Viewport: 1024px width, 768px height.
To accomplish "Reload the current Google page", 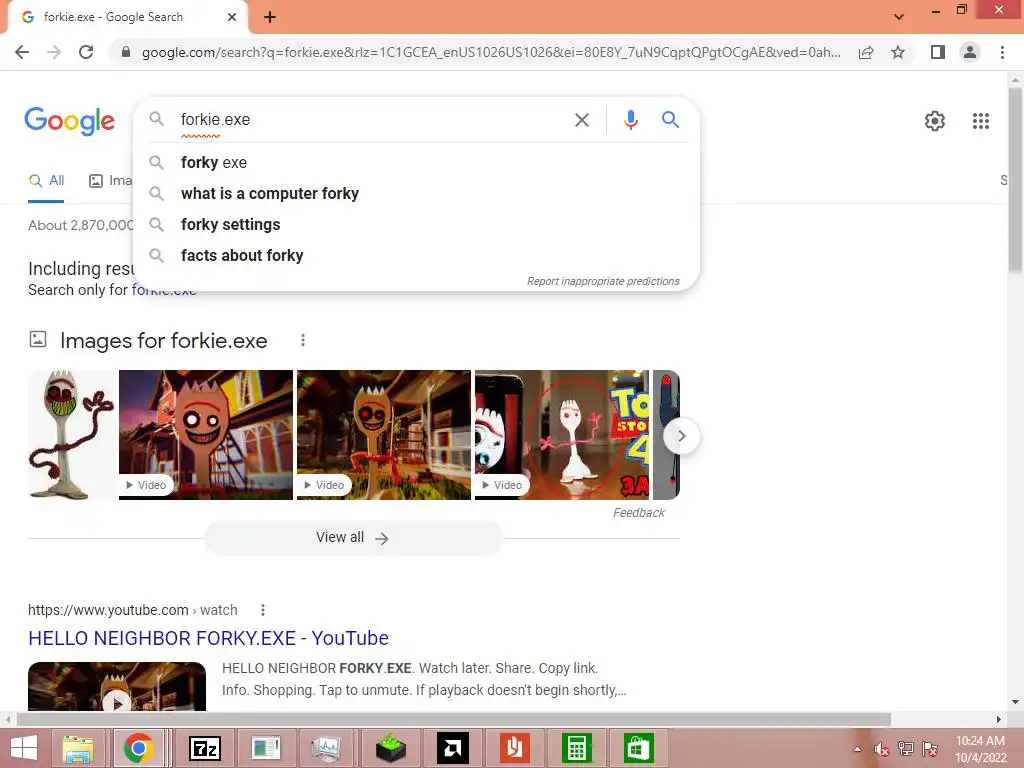I will (86, 52).
